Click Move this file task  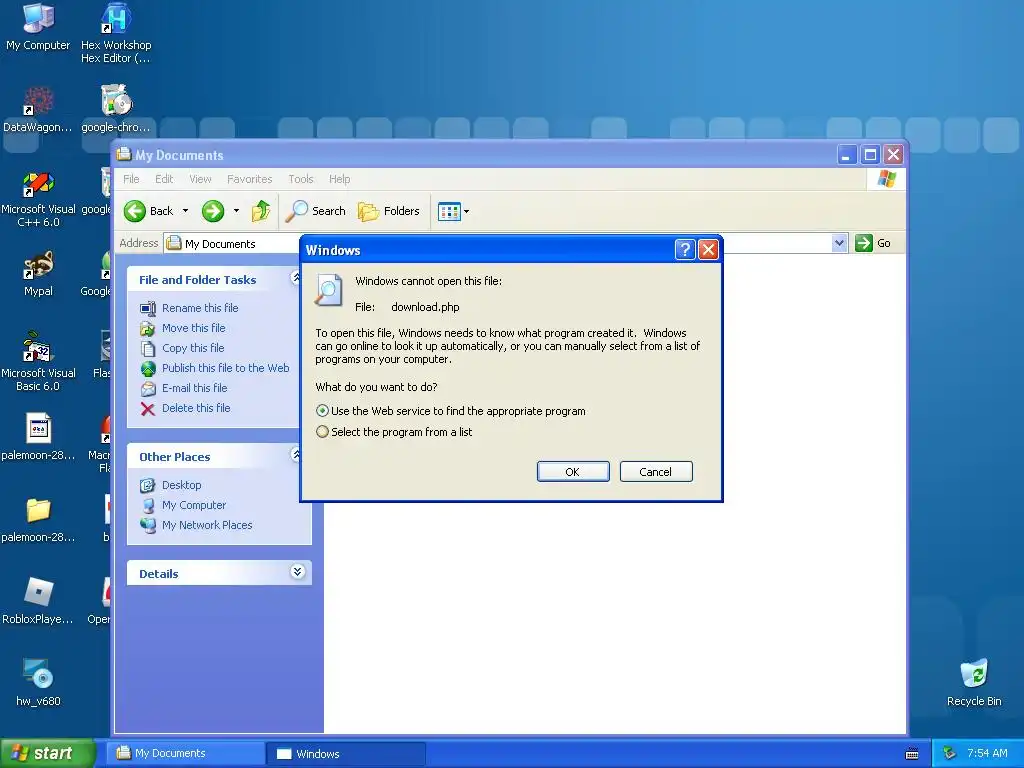pos(193,328)
